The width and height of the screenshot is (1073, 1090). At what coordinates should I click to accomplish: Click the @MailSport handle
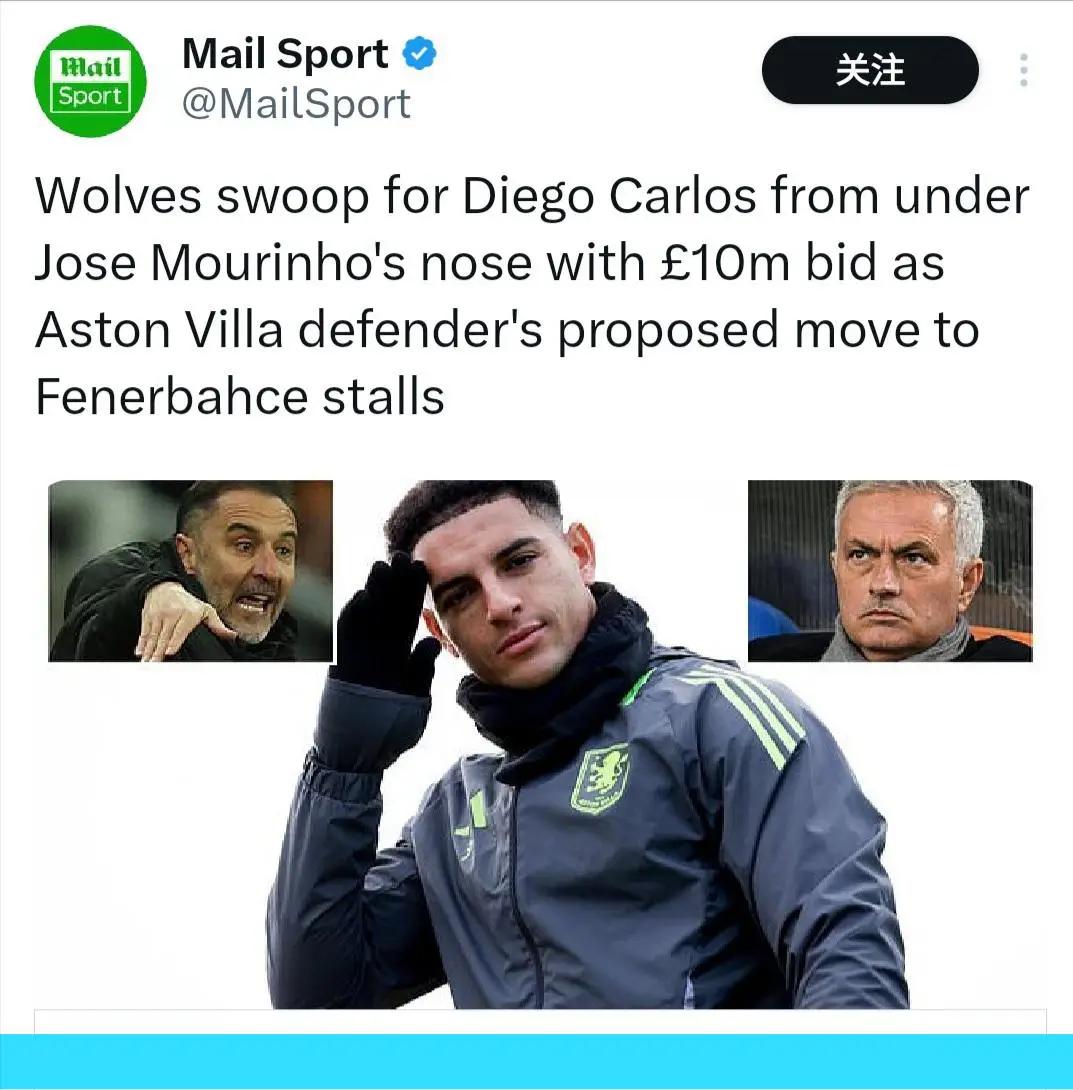coord(297,105)
